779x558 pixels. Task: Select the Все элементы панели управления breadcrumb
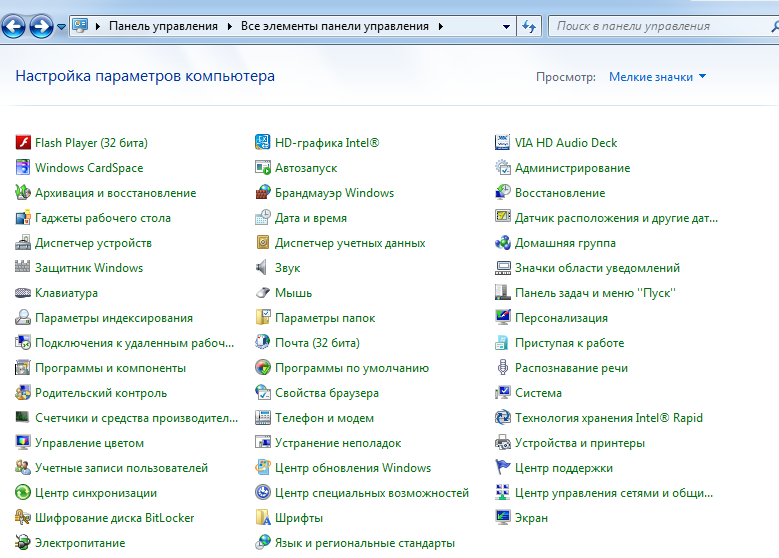pos(335,26)
